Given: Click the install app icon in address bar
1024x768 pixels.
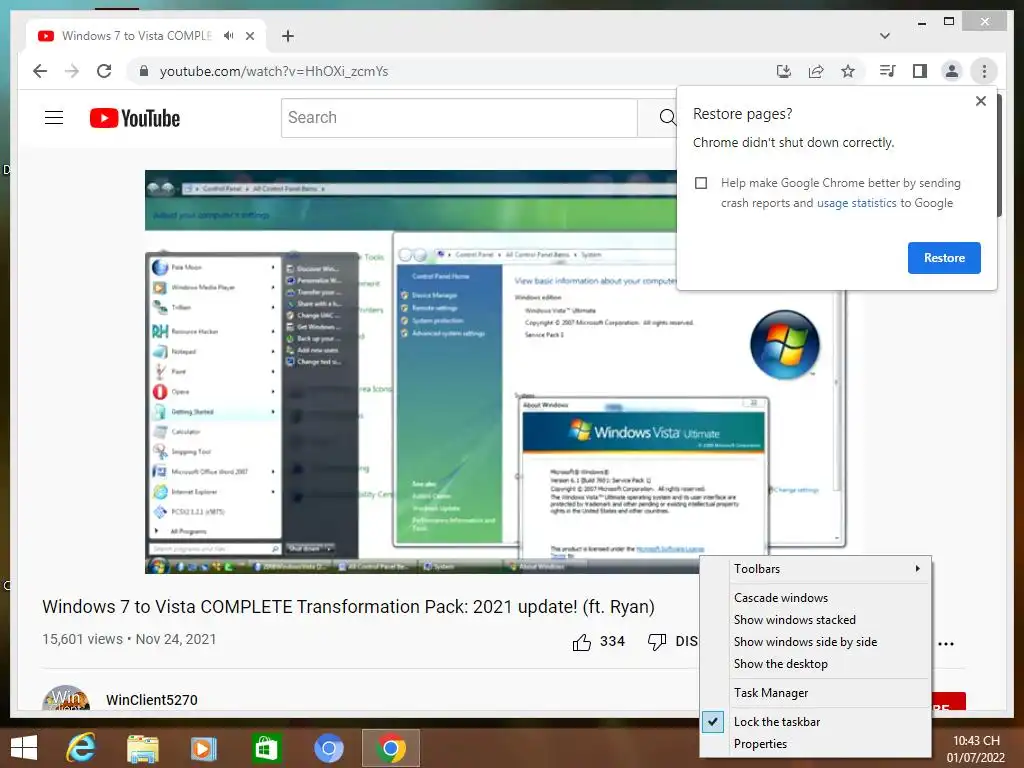Looking at the screenshot, I should pyautogui.click(x=784, y=71).
